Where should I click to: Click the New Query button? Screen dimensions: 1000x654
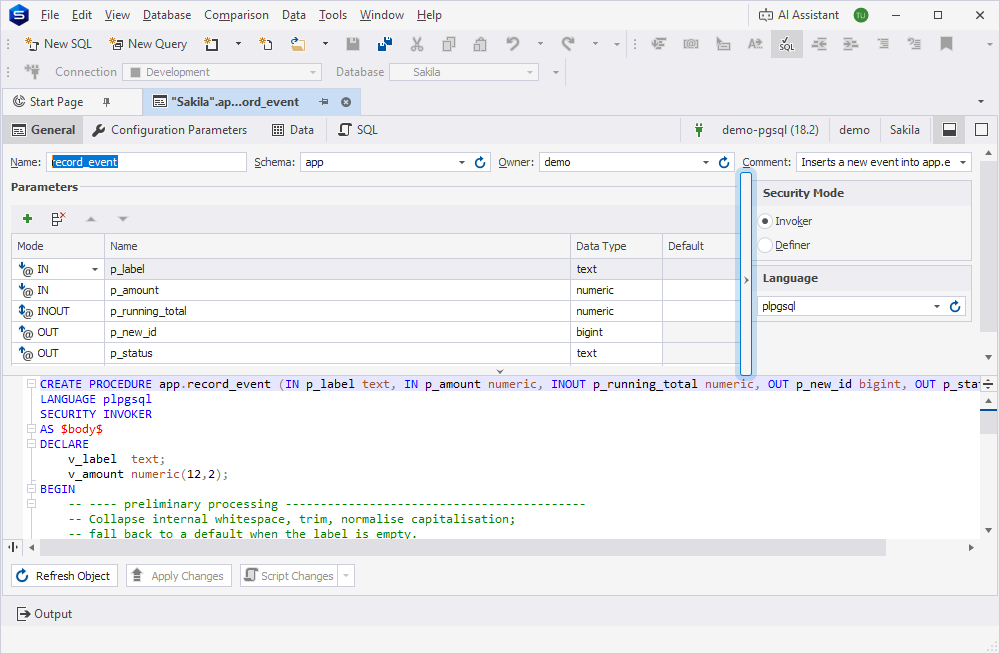point(148,43)
